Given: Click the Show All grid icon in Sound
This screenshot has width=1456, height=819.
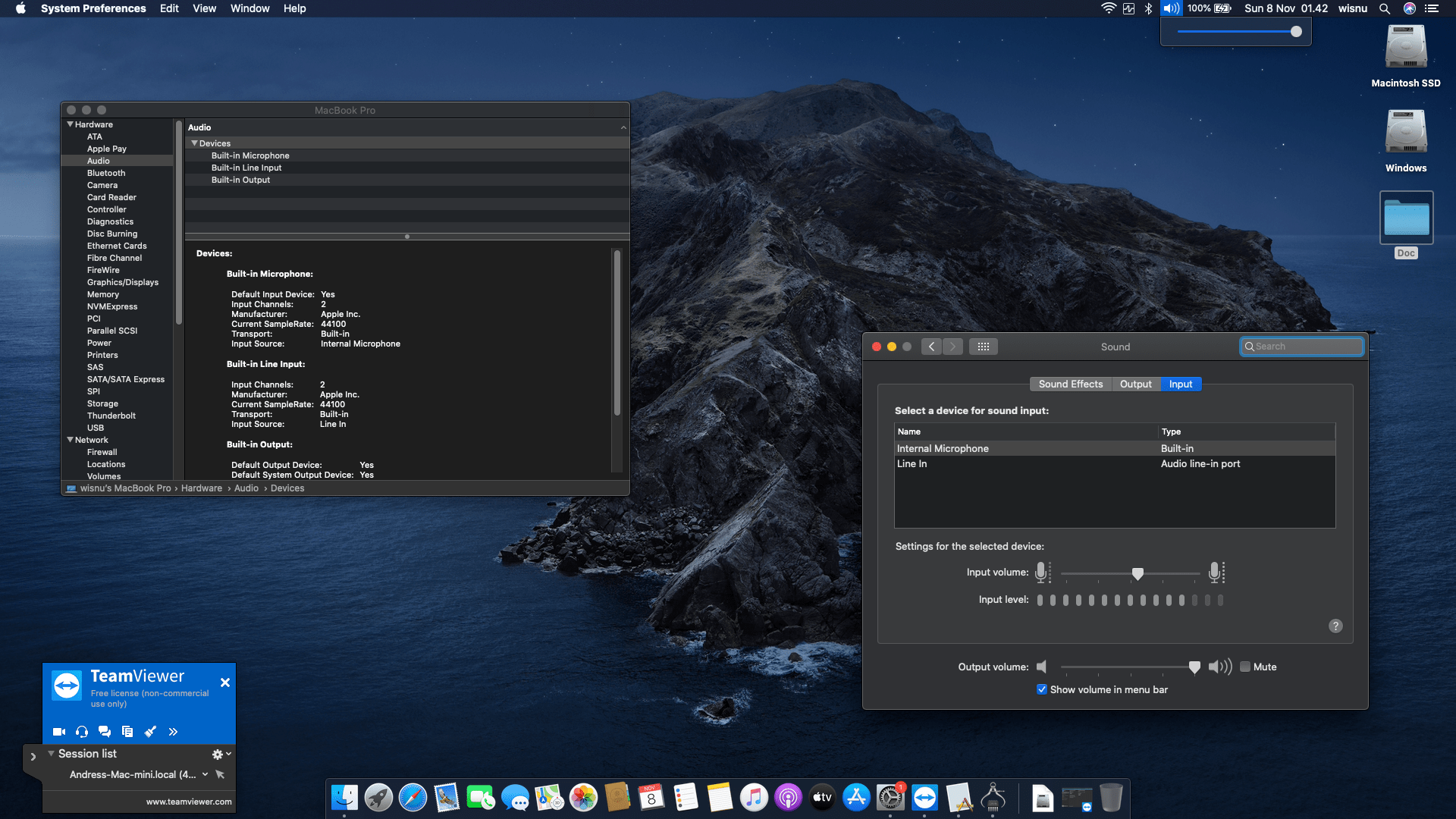Looking at the screenshot, I should coord(984,347).
